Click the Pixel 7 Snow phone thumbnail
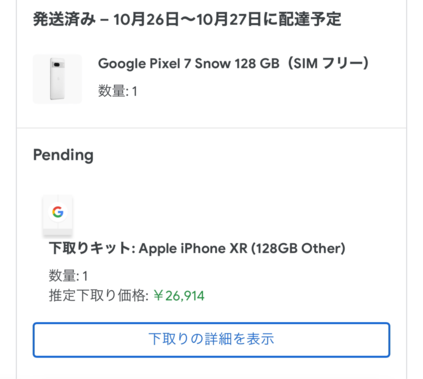 pos(57,79)
